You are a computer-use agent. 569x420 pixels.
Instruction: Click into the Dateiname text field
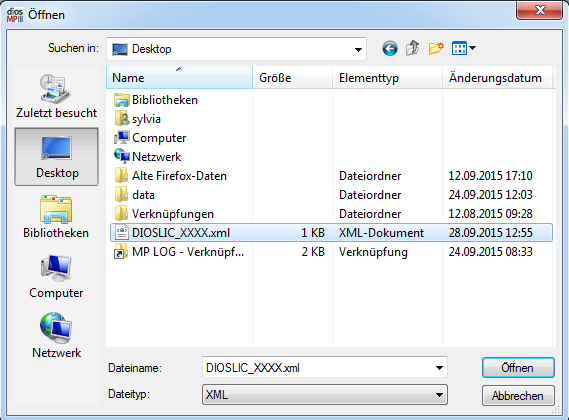(x=318, y=368)
